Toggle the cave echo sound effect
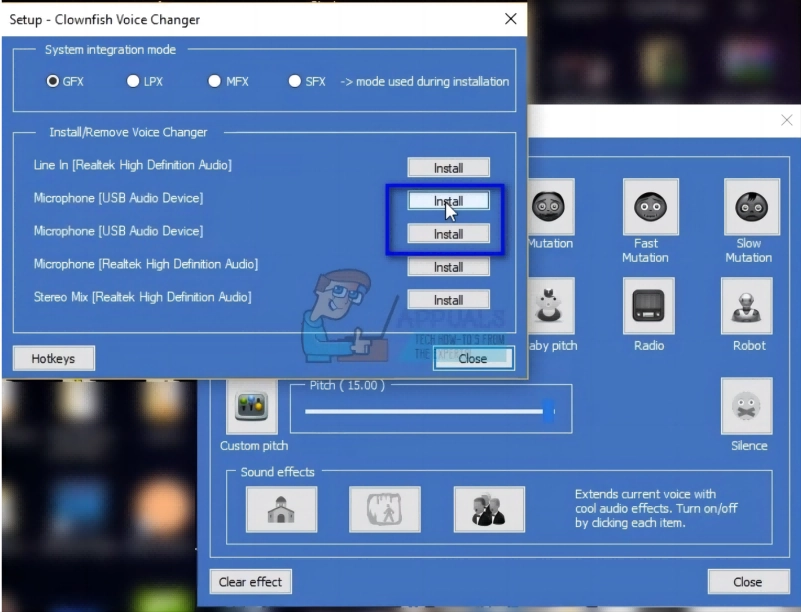Viewport: 801px width, 612px height. click(385, 509)
